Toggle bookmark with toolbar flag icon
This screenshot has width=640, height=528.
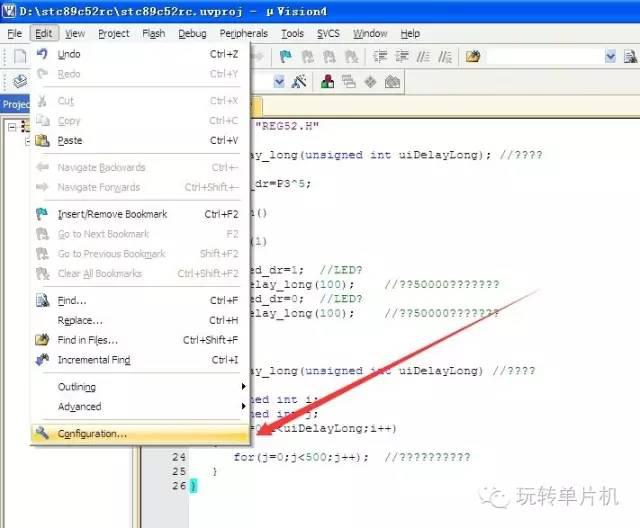[286, 56]
